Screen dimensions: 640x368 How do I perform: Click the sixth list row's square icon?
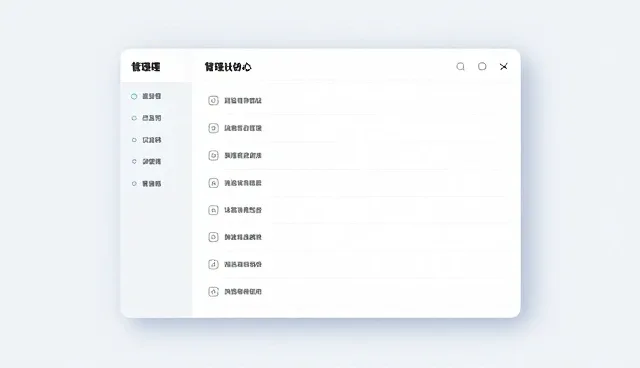point(213,237)
